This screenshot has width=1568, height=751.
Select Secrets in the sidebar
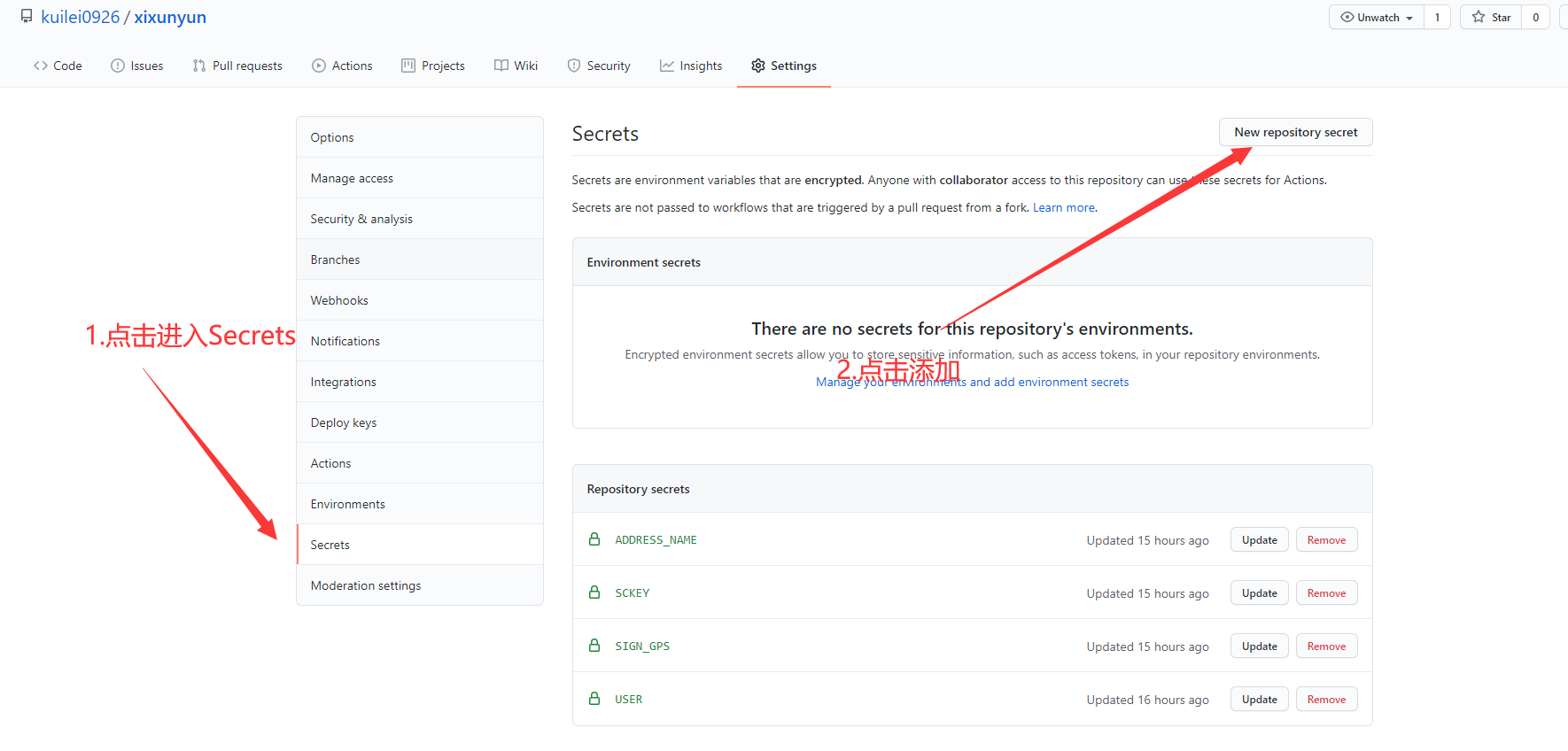pyautogui.click(x=420, y=545)
